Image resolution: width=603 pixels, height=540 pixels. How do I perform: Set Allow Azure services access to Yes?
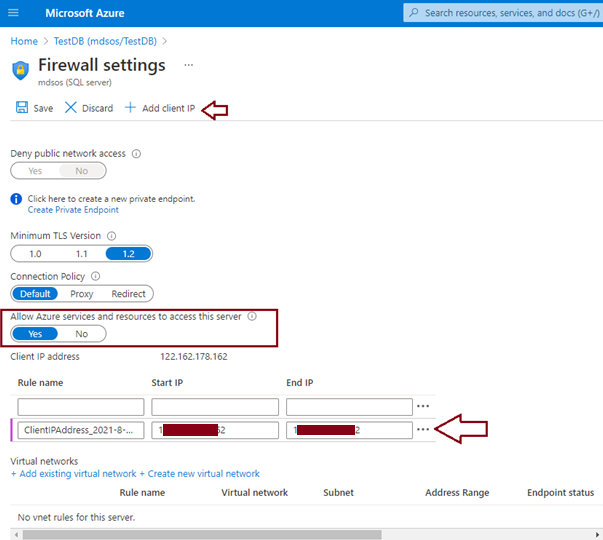point(35,334)
